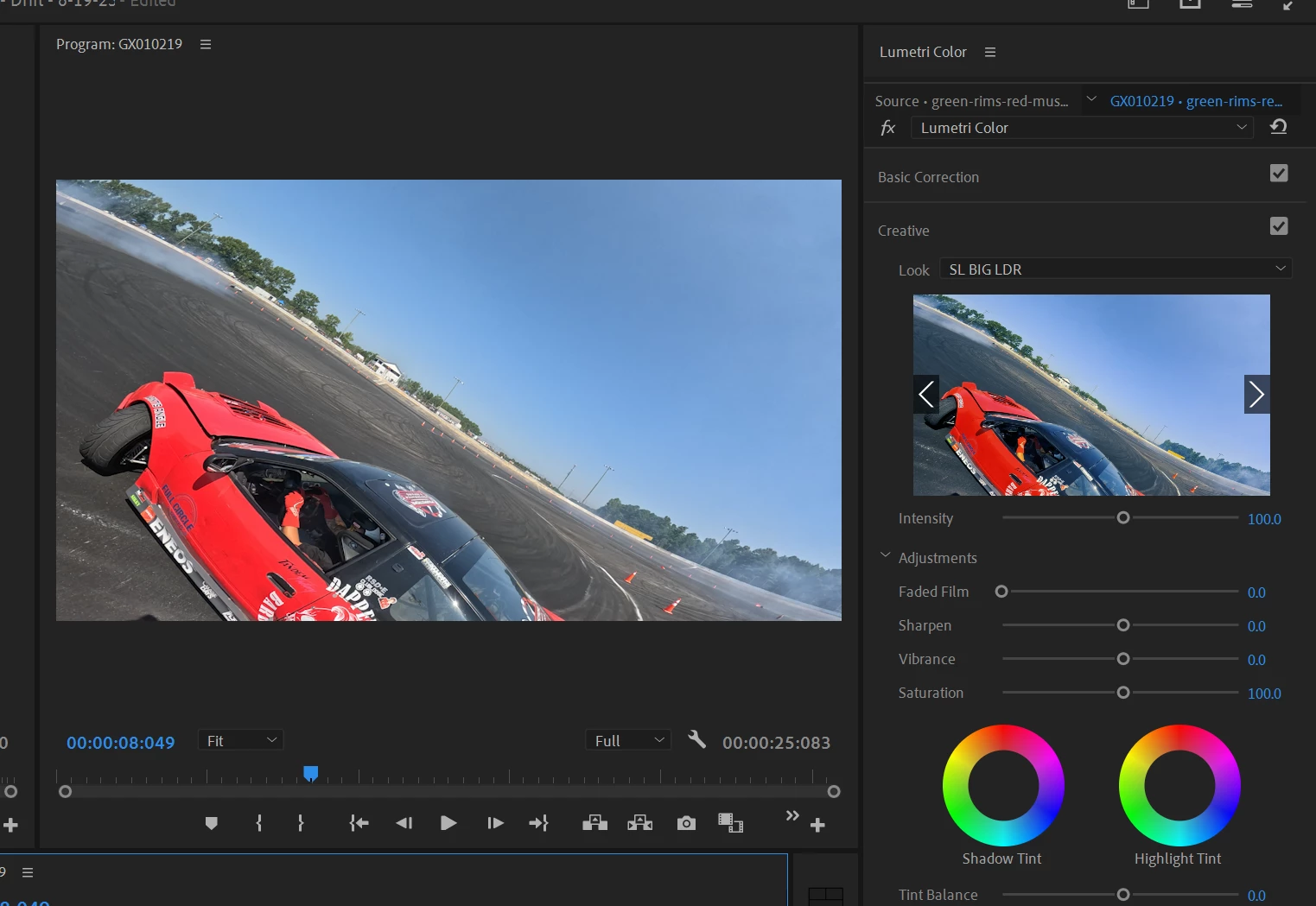
Task: Open the timeline panel menu
Action: coord(28,872)
